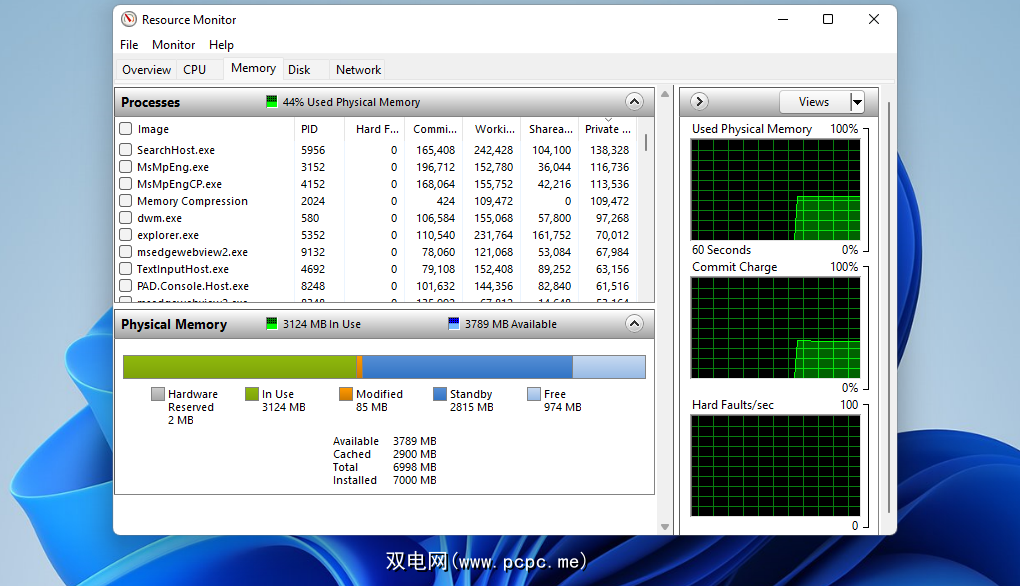Click the blue Standby memory bar segment

tap(467, 367)
